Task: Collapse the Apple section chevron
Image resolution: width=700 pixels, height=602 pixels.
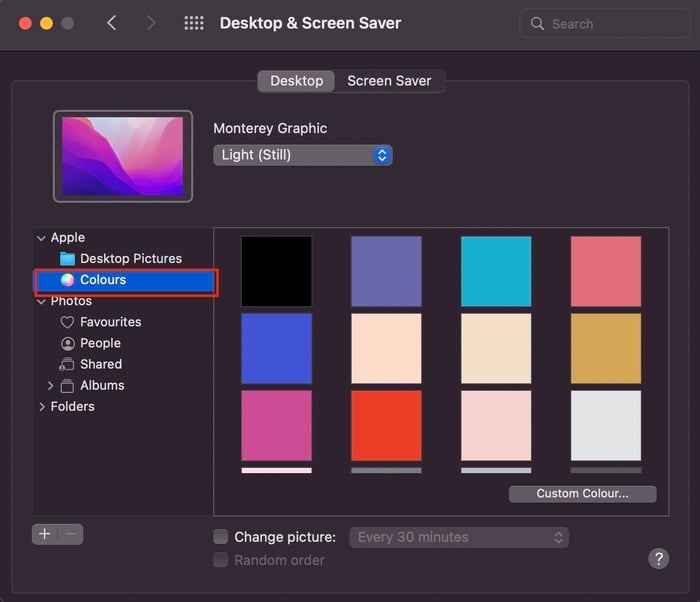Action: coord(42,238)
